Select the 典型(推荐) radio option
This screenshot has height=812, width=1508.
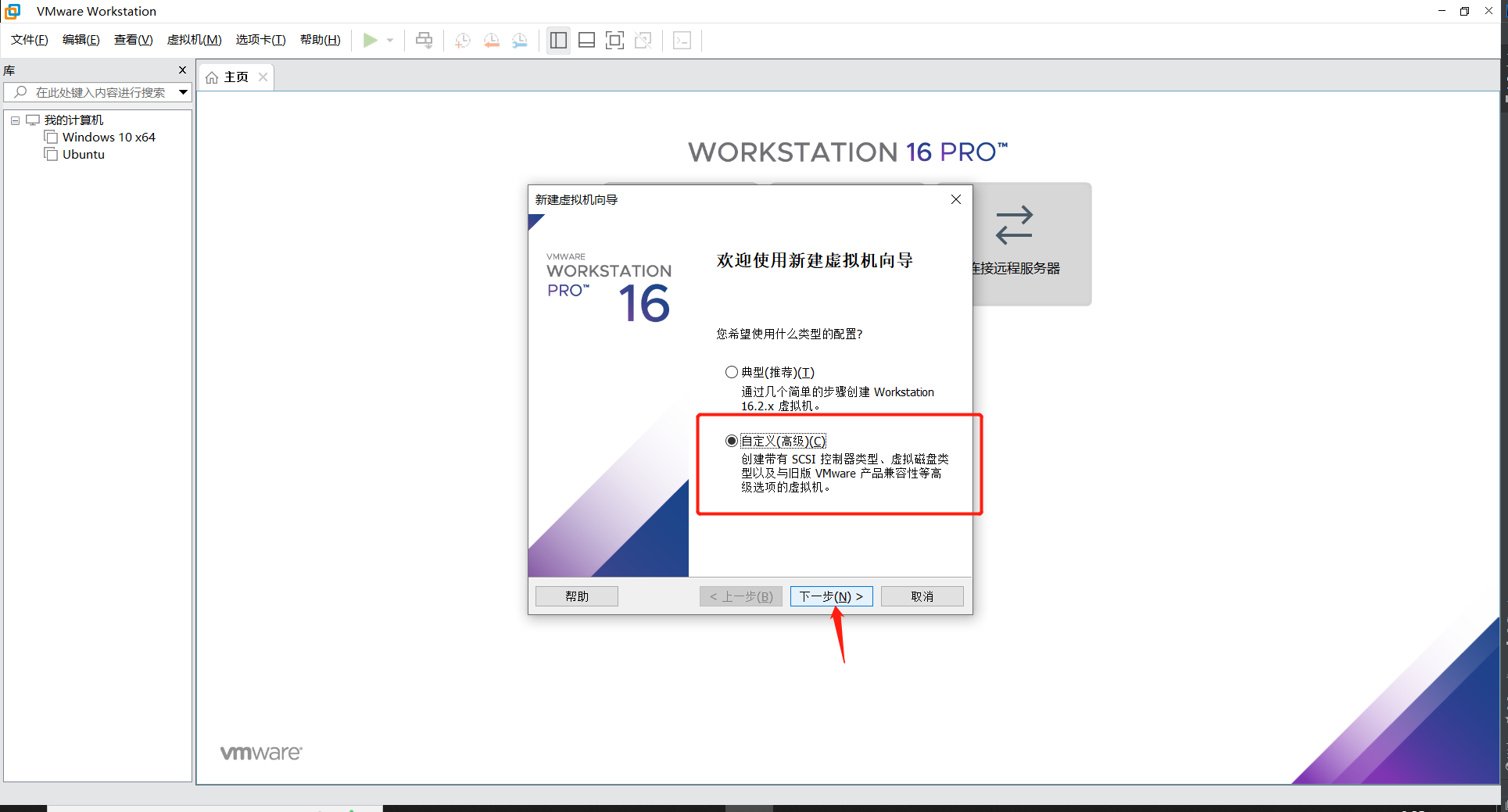click(x=732, y=372)
